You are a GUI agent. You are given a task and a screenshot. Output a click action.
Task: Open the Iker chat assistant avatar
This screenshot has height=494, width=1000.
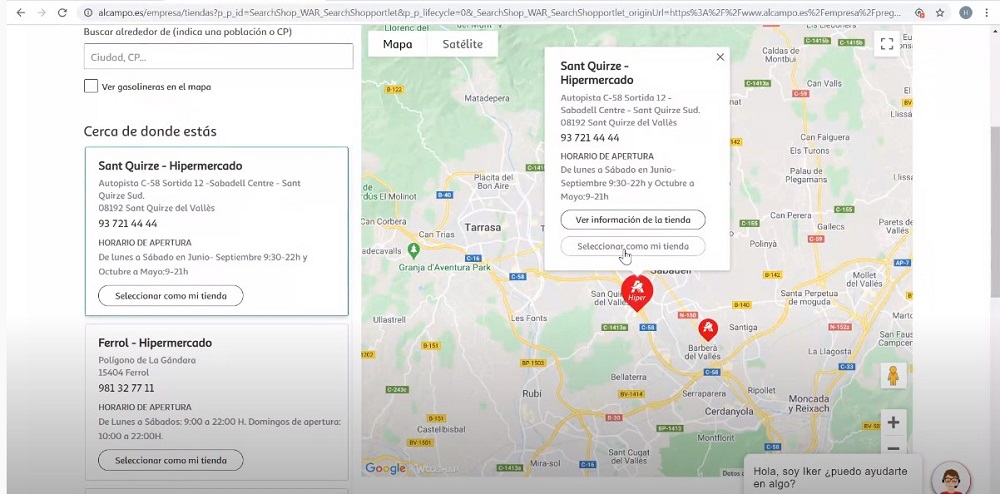pyautogui.click(x=949, y=479)
